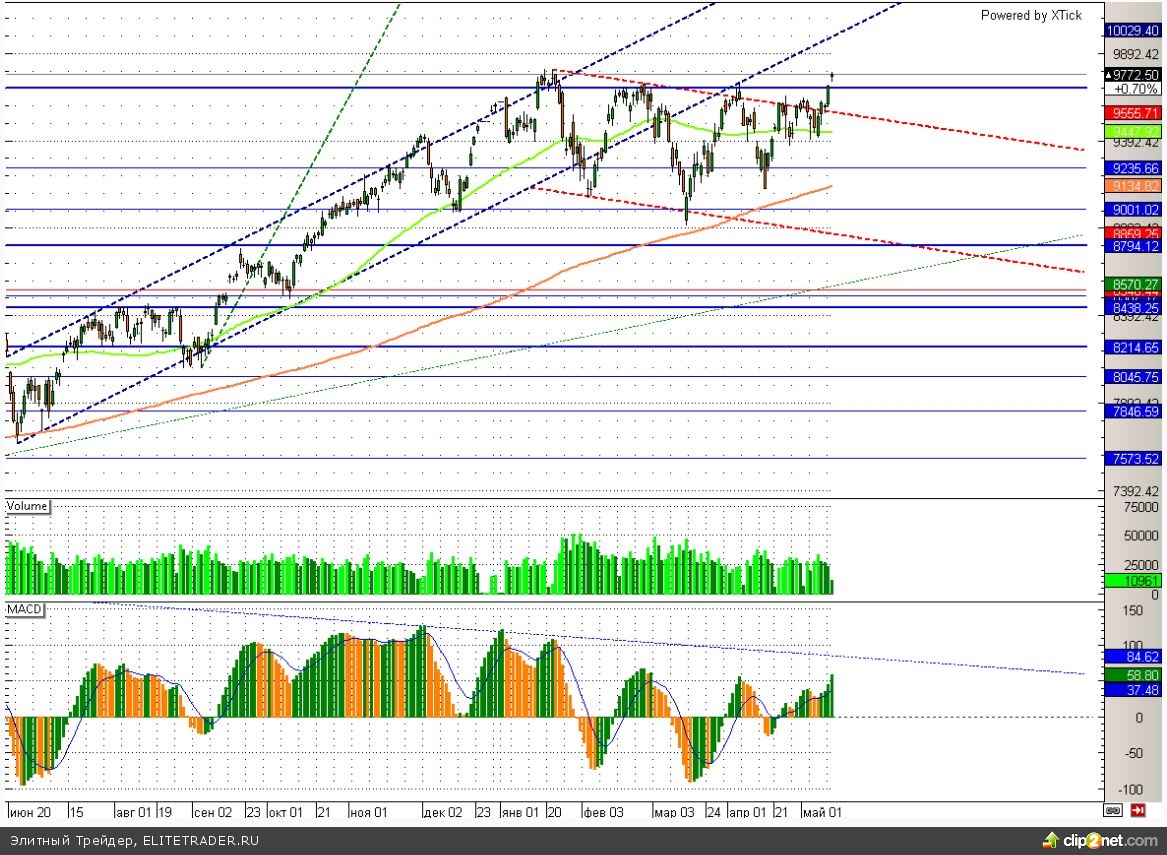Screen dimensions: 1167x855
Task: Click the MACD panel label
Action: click(x=25, y=609)
